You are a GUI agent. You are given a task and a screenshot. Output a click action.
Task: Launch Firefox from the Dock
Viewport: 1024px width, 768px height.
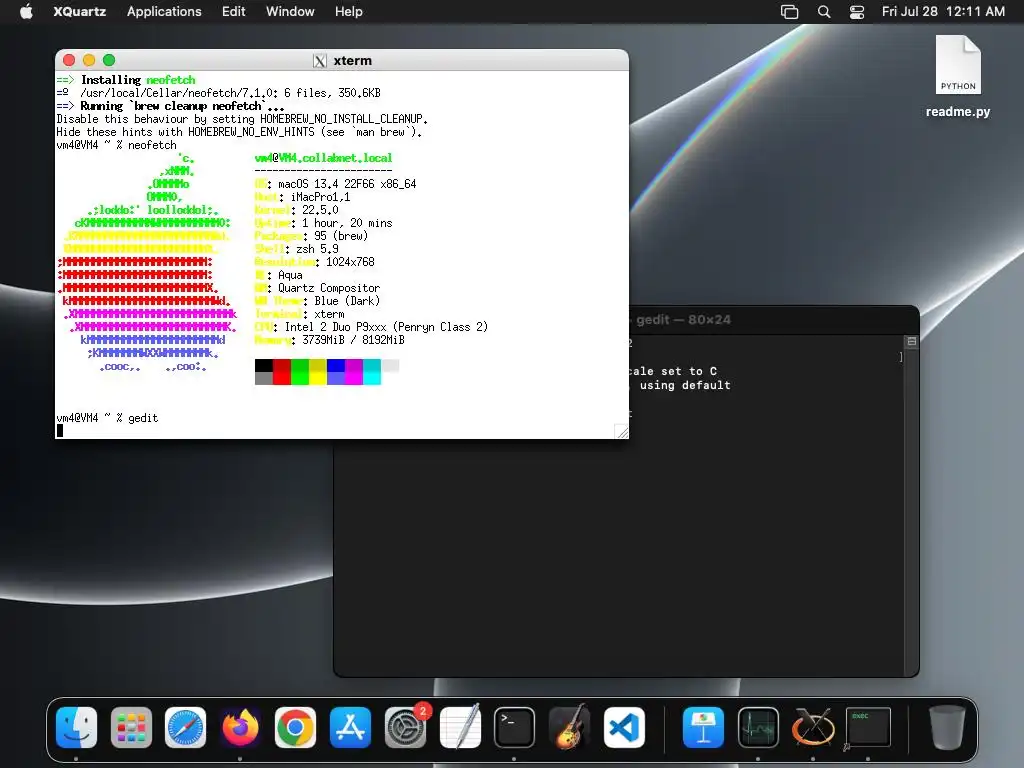pyautogui.click(x=240, y=727)
